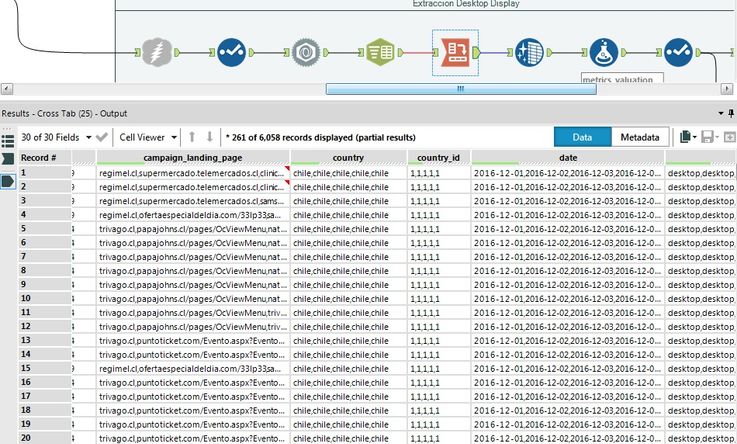The width and height of the screenshot is (737, 444).
Task: Click the canvas scrollbar left arrow
Action: tap(7, 89)
